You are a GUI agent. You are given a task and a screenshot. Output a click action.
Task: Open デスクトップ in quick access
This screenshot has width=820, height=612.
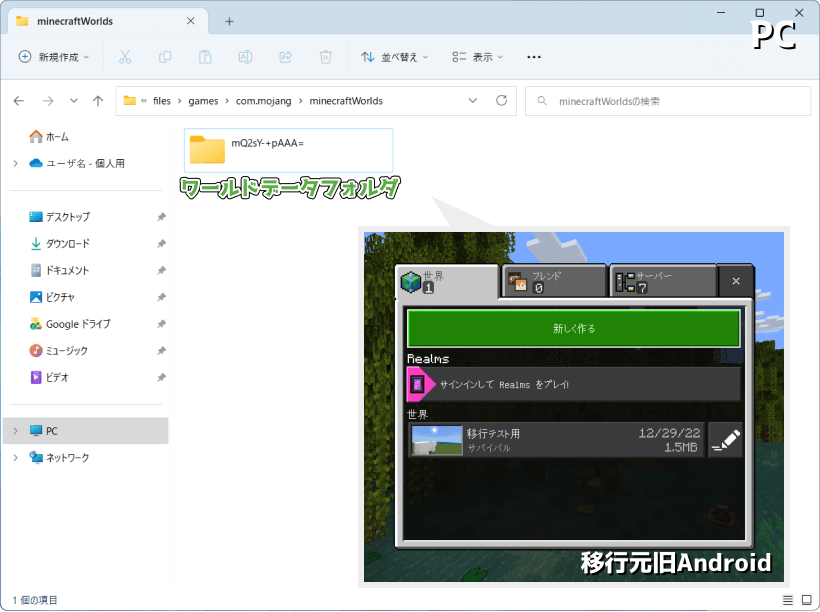[60, 217]
